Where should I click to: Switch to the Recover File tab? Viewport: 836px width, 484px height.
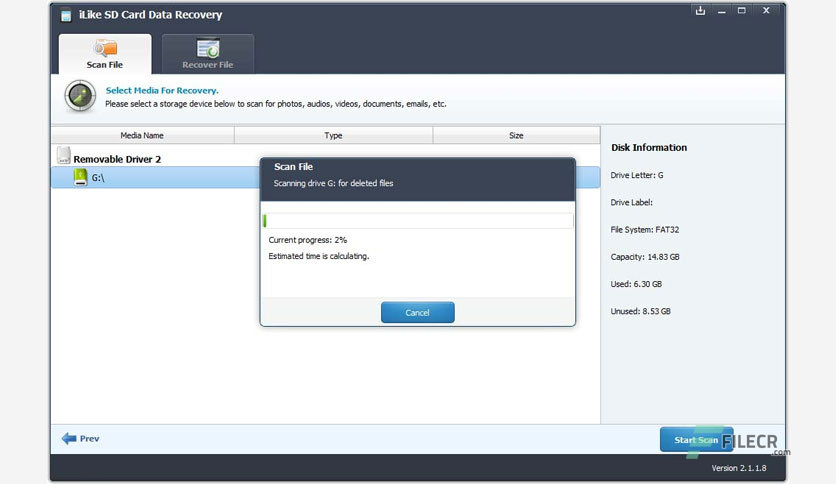[208, 54]
